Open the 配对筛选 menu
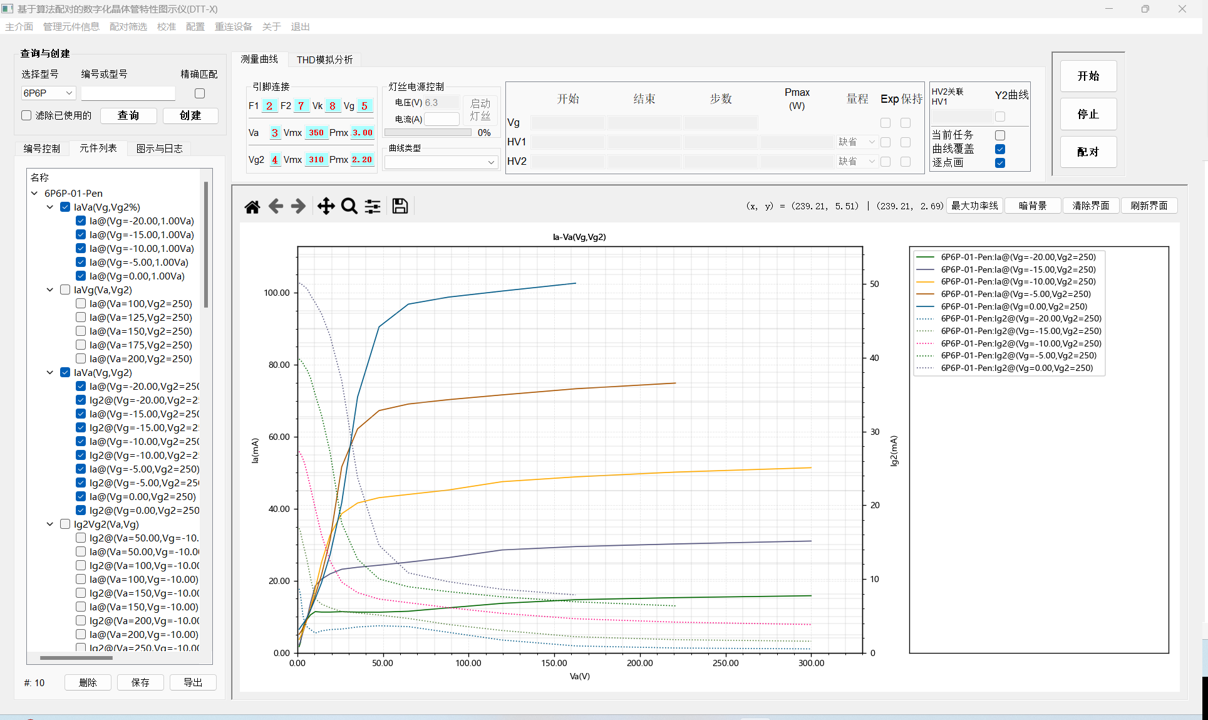 (128, 27)
